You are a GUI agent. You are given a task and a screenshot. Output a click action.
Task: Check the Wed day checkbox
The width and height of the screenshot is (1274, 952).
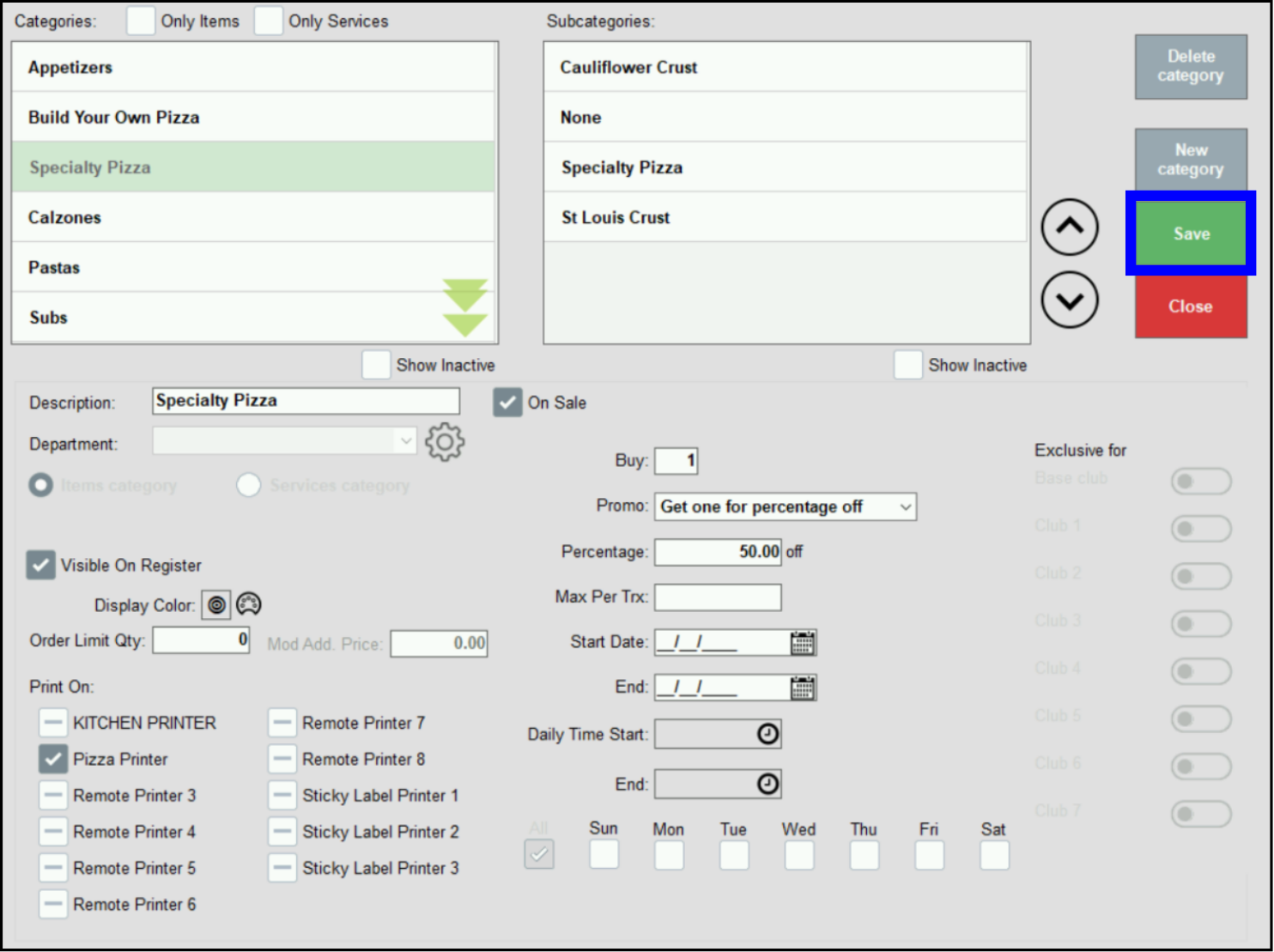[x=799, y=854]
